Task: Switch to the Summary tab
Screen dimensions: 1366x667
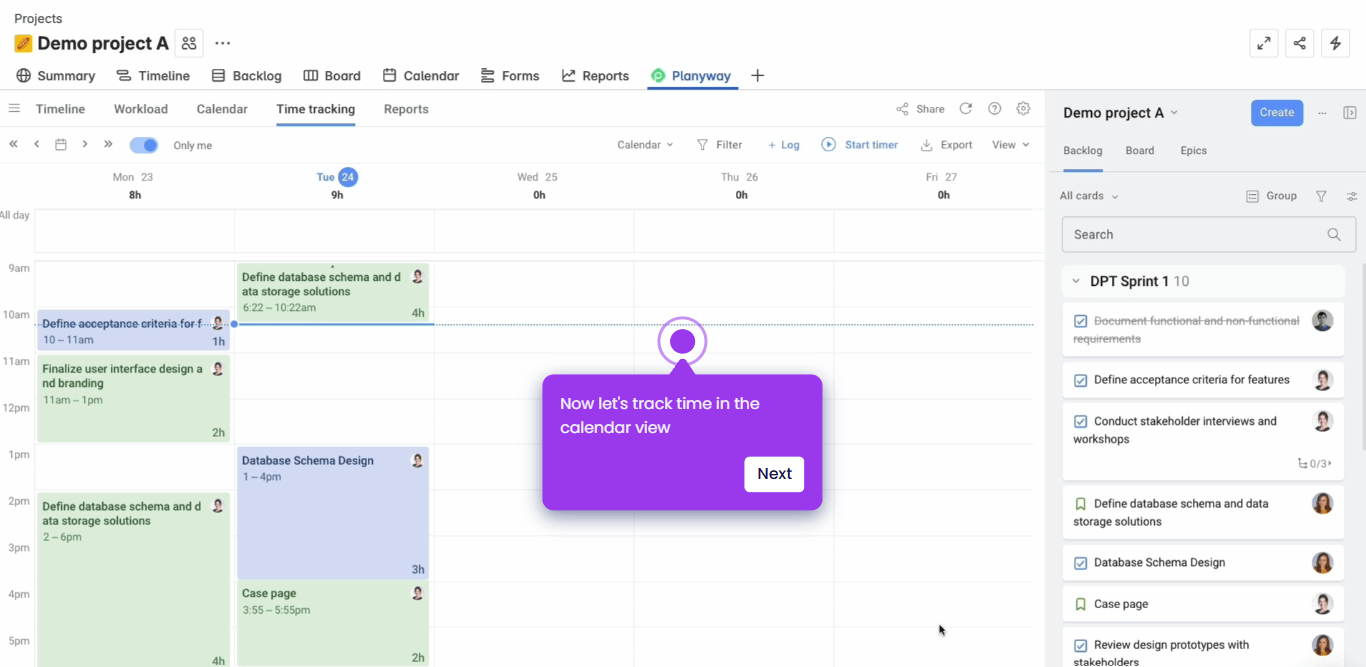Action: click(x=56, y=76)
